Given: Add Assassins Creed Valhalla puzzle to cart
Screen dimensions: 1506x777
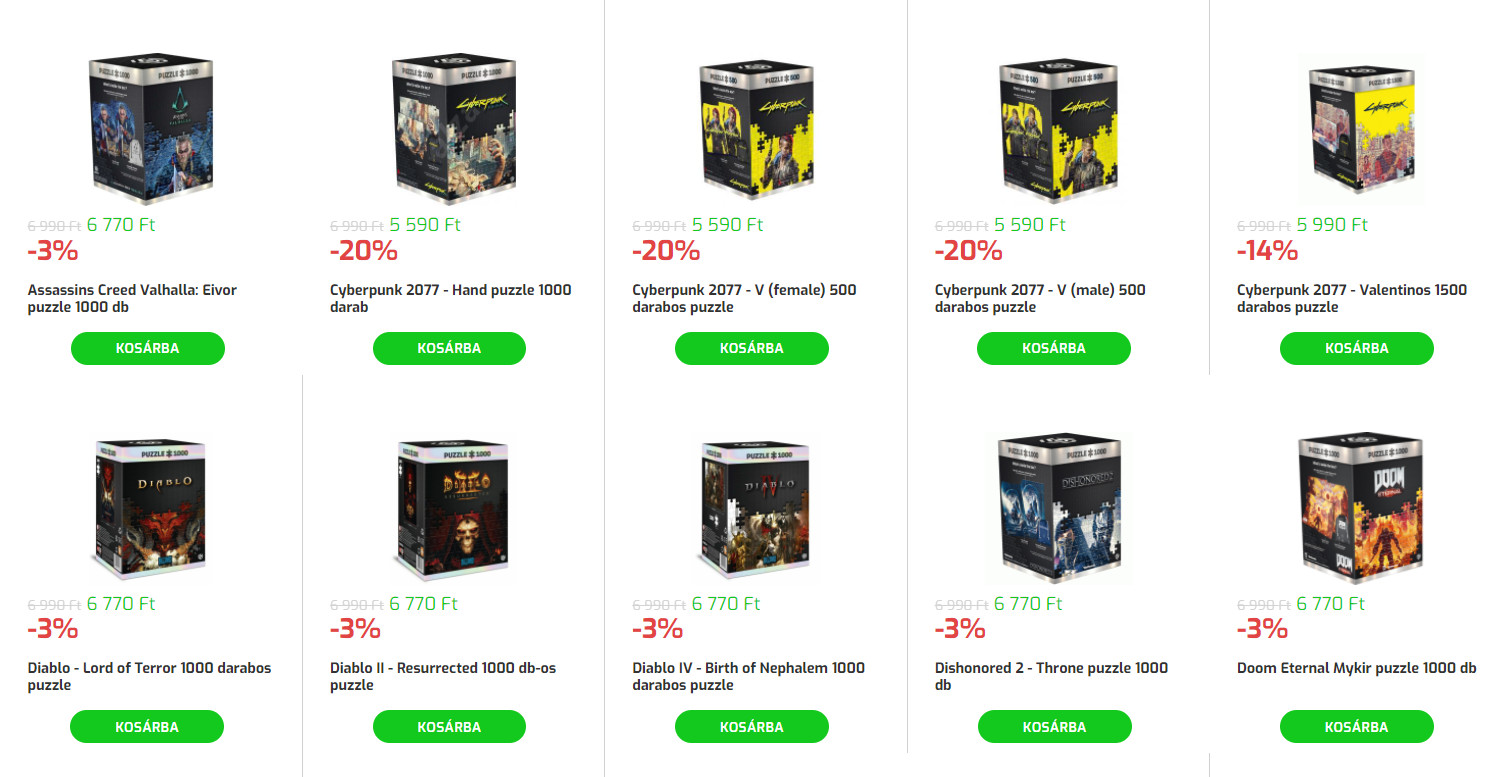Looking at the screenshot, I should pos(148,348).
